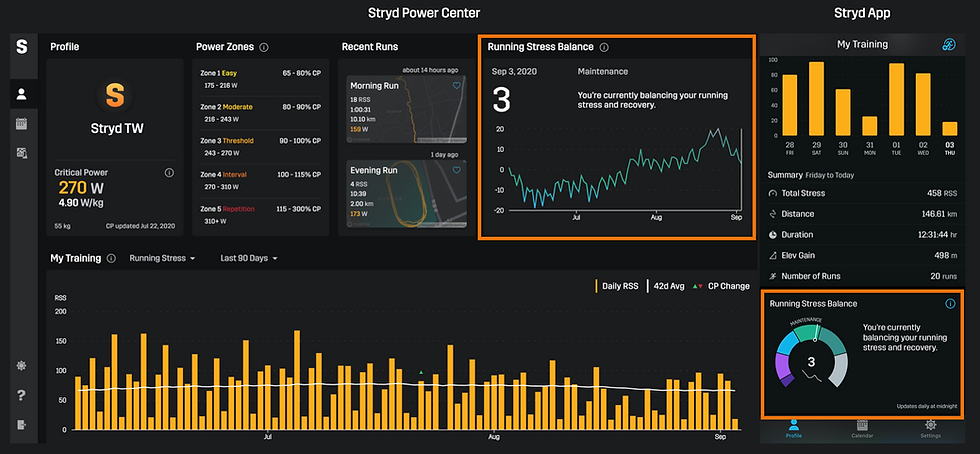Open the help question mark icon

coord(22,395)
